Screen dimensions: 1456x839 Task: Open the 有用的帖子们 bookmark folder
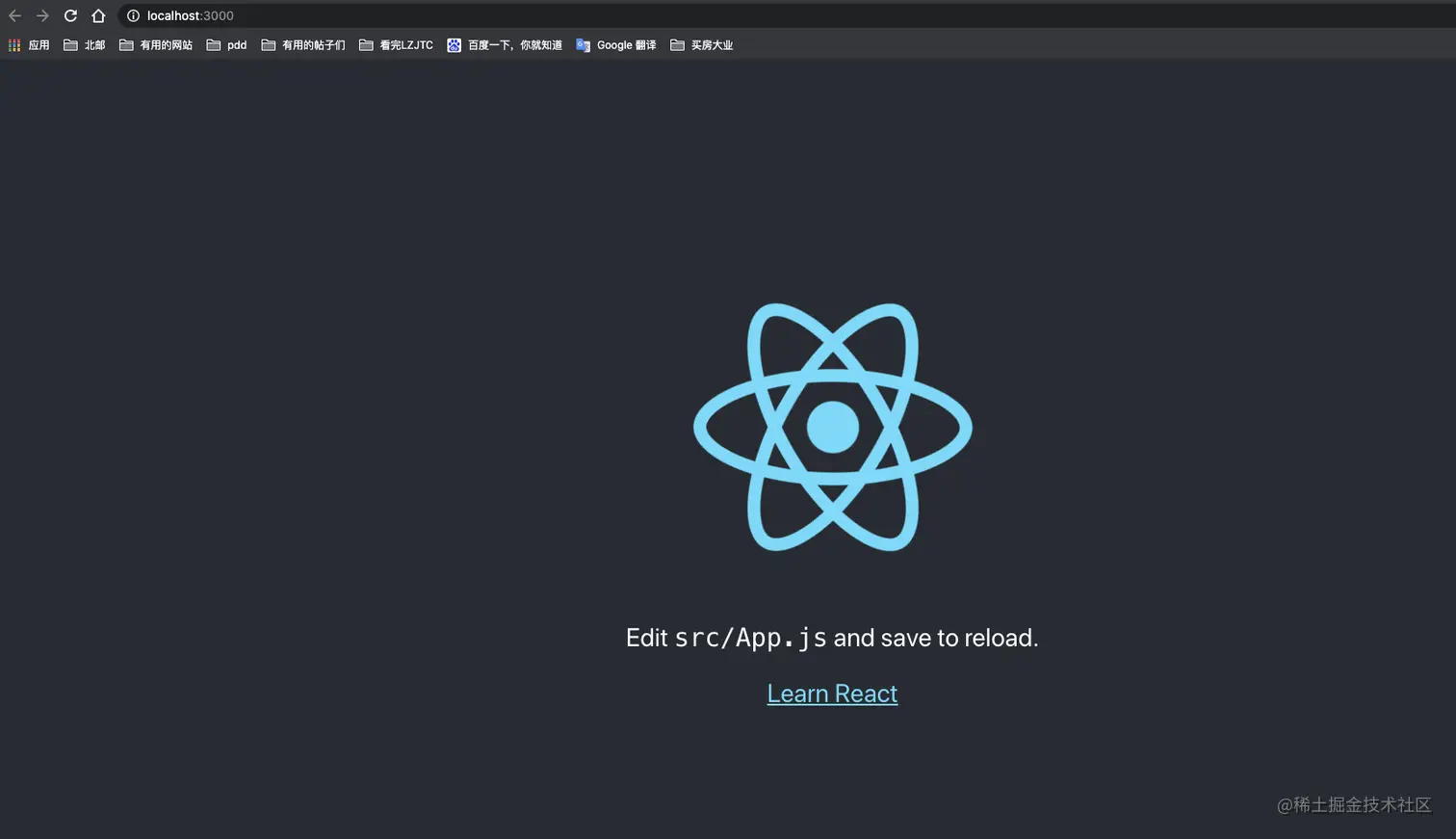pyautogui.click(x=303, y=45)
